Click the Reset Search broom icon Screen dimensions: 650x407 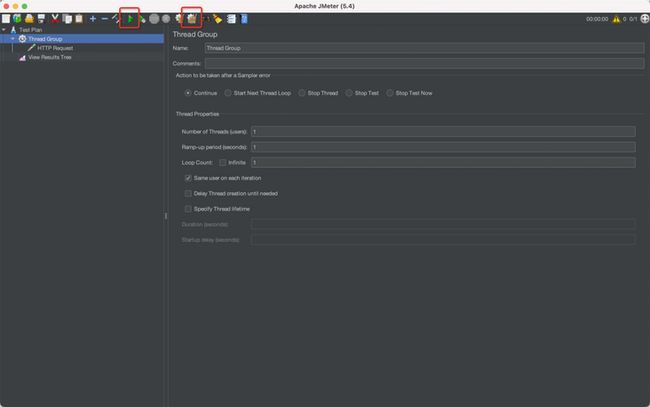218,19
